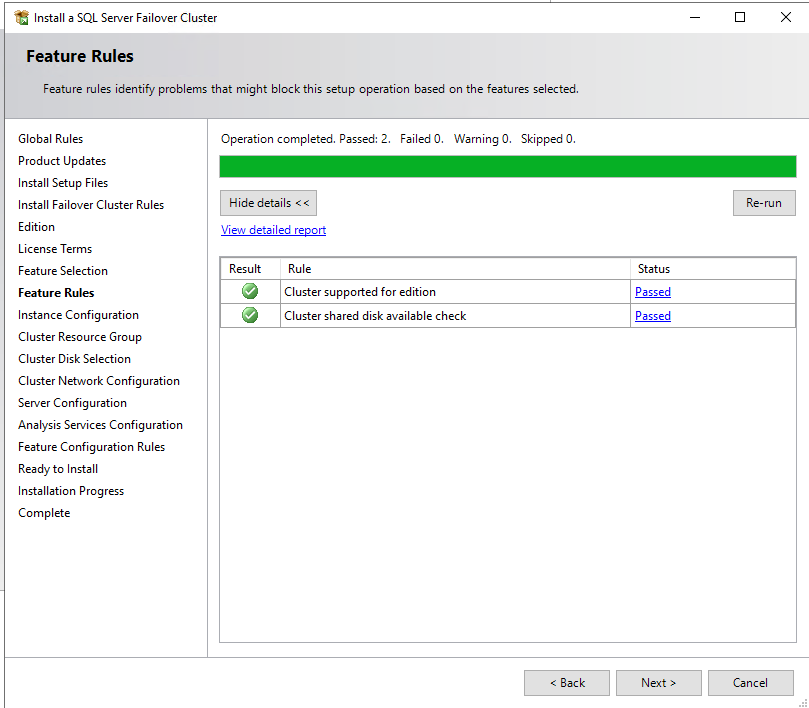Screen dimensions: 809x708
Task: Select Feature Configuration Rules step
Action: click(x=91, y=447)
